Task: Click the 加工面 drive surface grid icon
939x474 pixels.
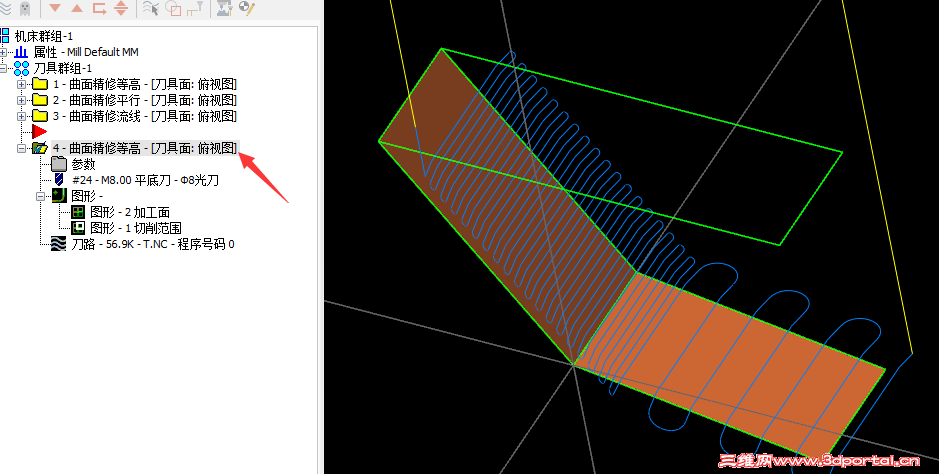Action: (x=78, y=212)
